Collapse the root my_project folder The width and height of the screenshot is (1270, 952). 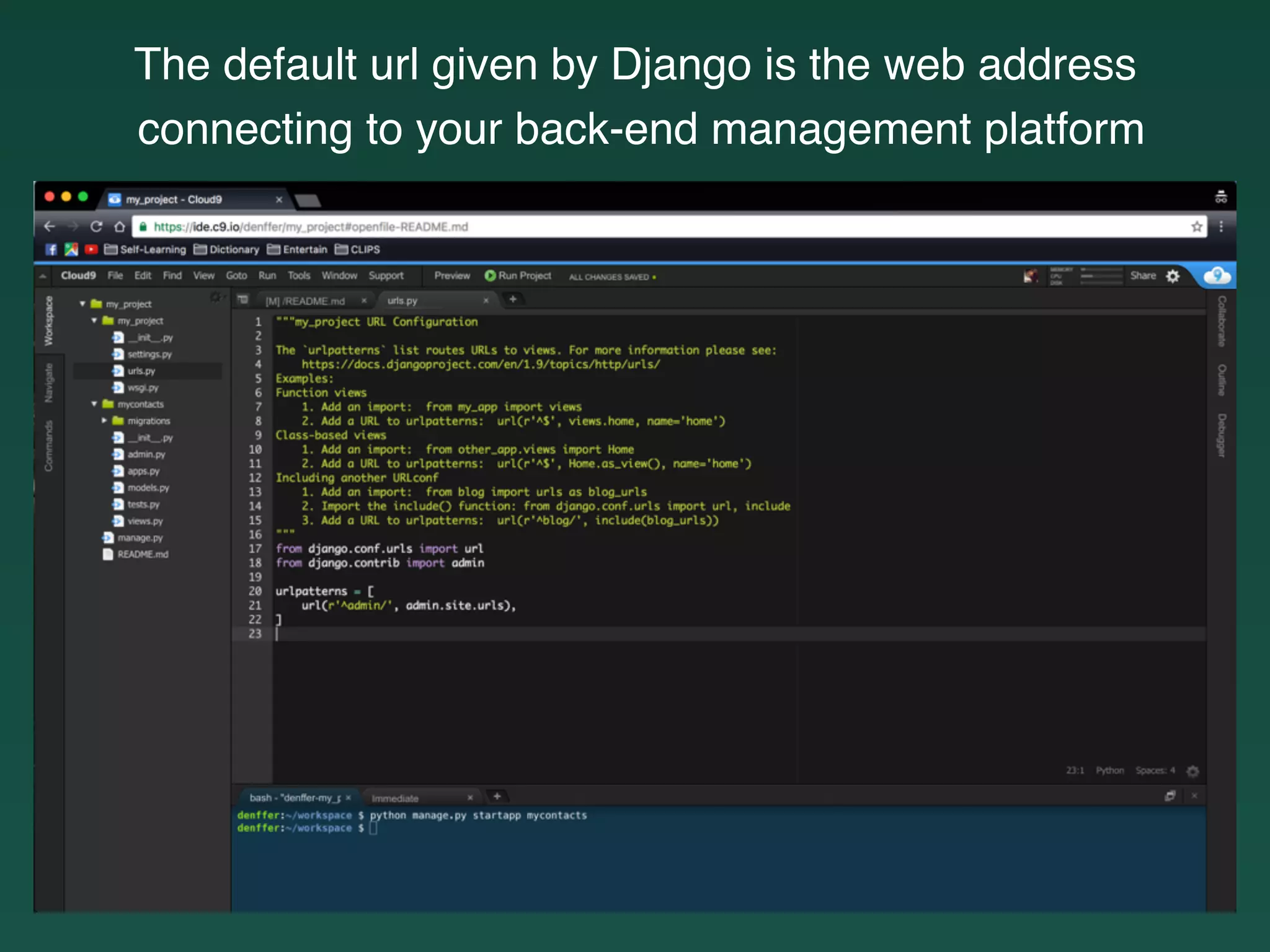pyautogui.click(x=82, y=304)
